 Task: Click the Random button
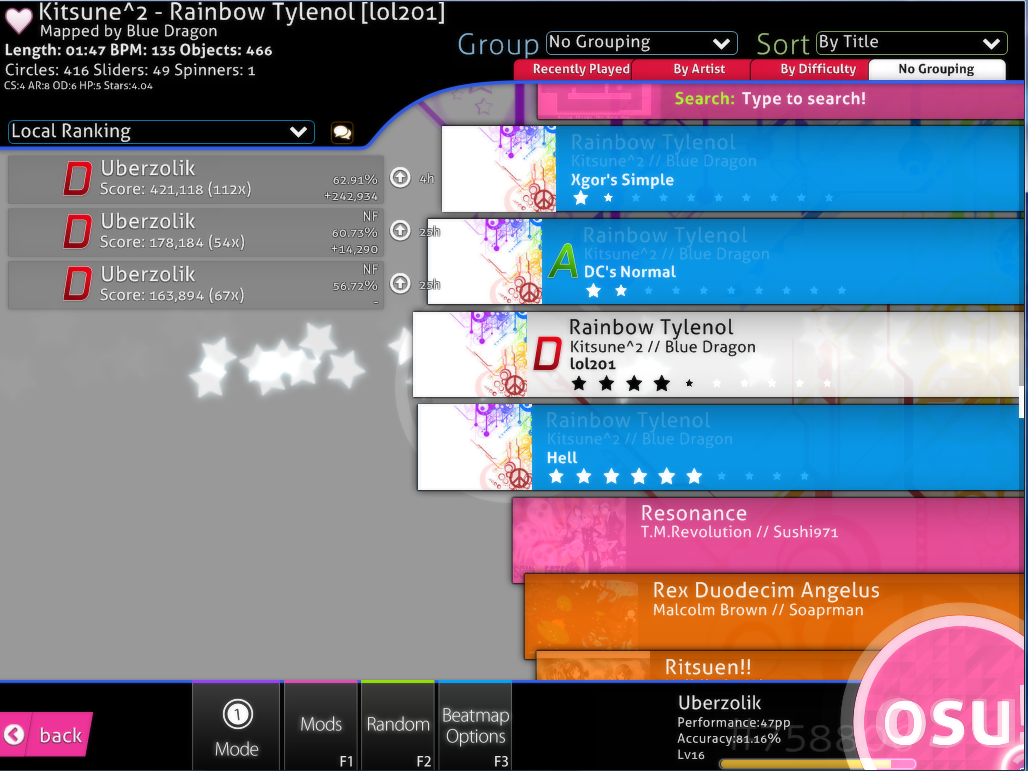[x=398, y=726]
